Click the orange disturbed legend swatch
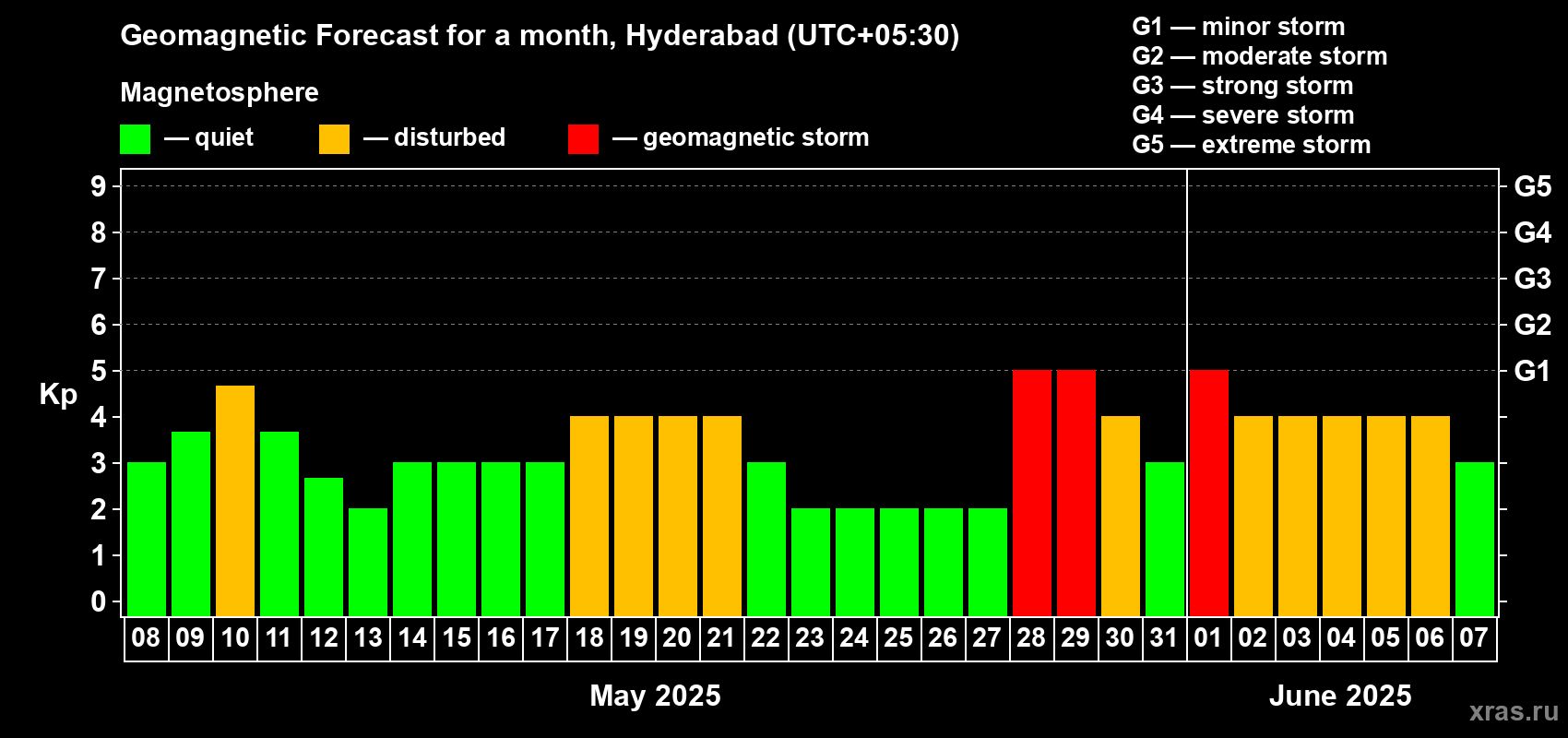The height and width of the screenshot is (738, 1568). [335, 139]
